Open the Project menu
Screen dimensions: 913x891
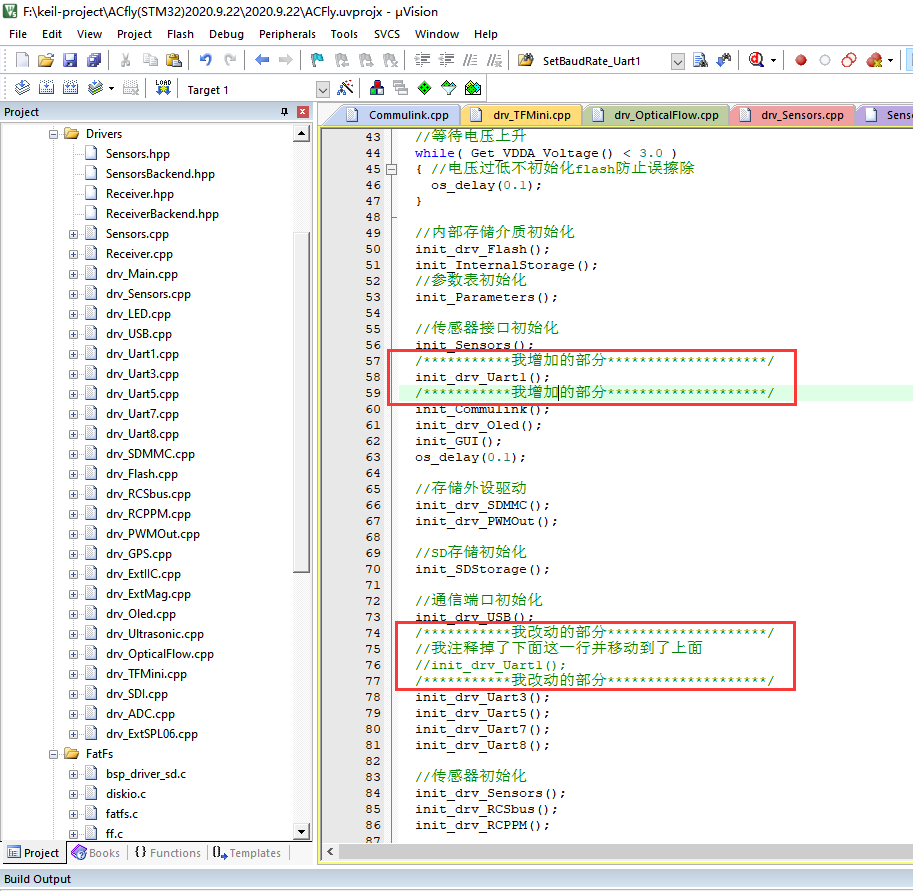[135, 34]
